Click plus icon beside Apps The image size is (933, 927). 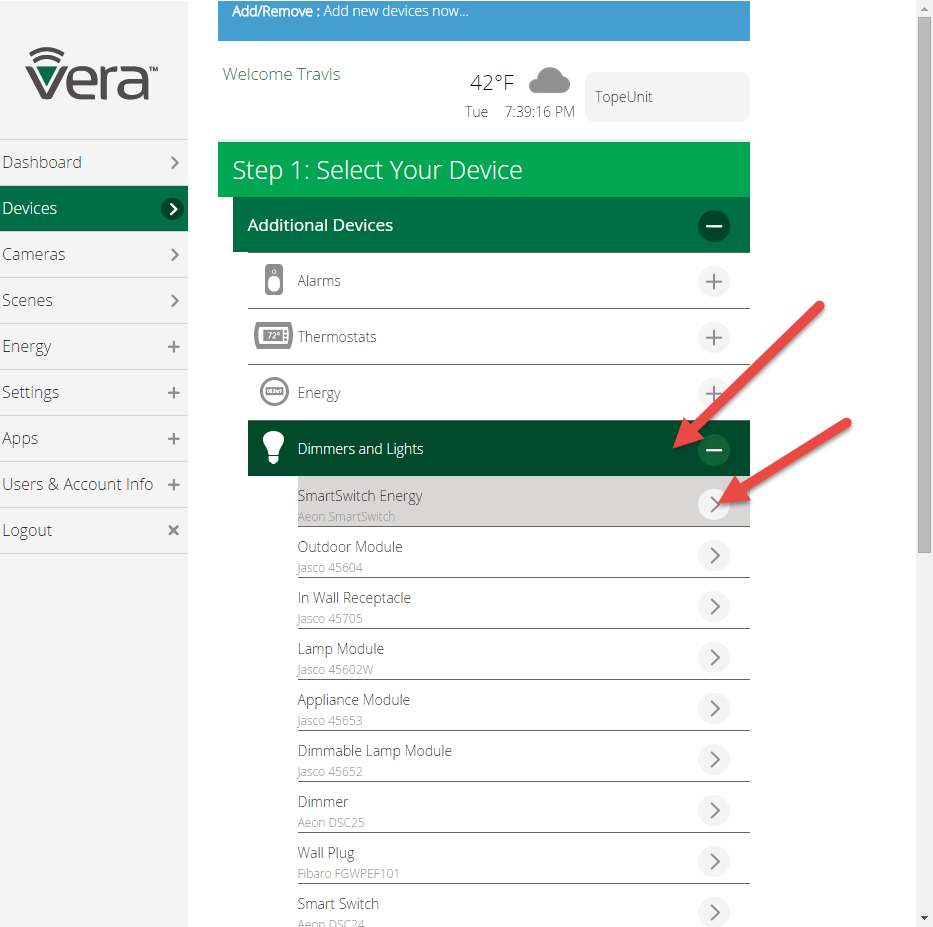[x=173, y=439]
